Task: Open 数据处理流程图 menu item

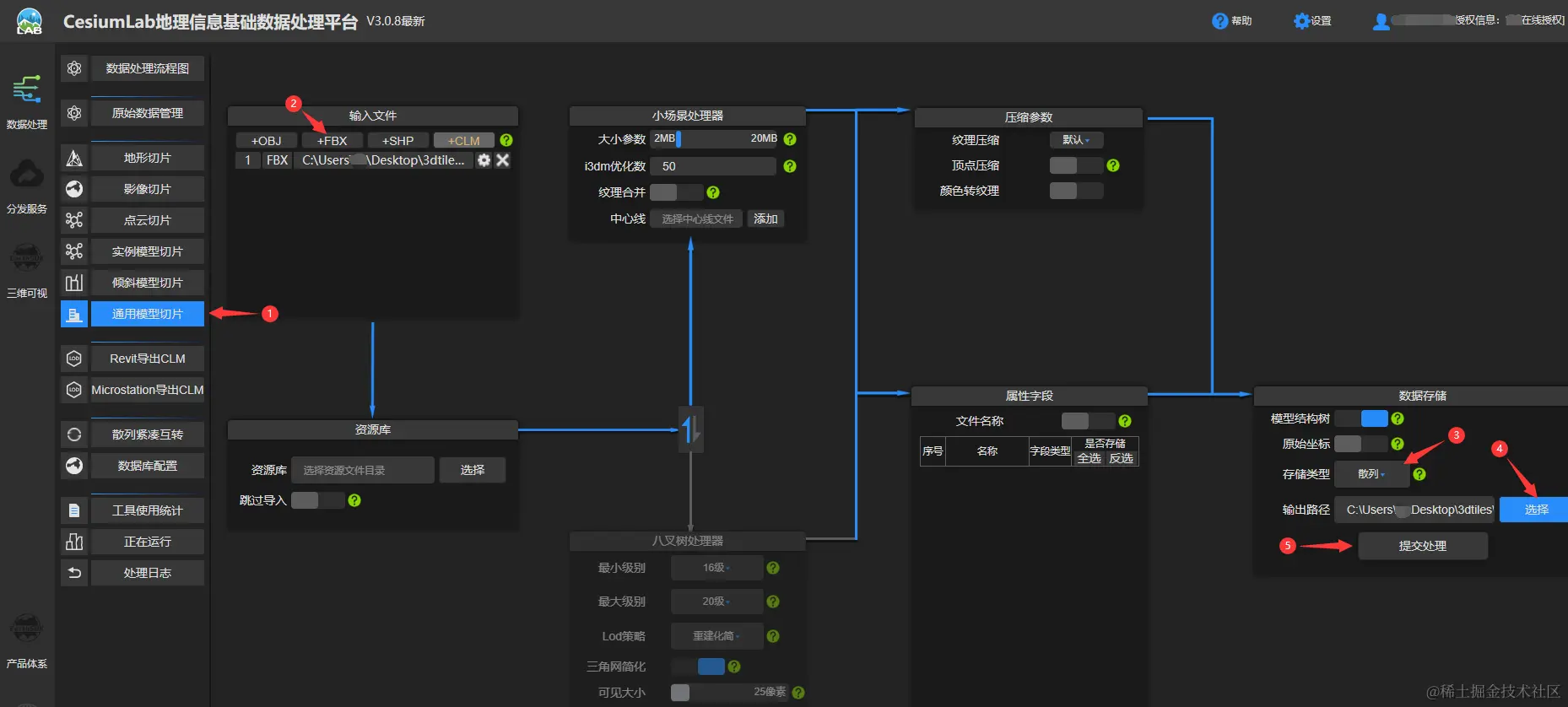Action: (148, 68)
